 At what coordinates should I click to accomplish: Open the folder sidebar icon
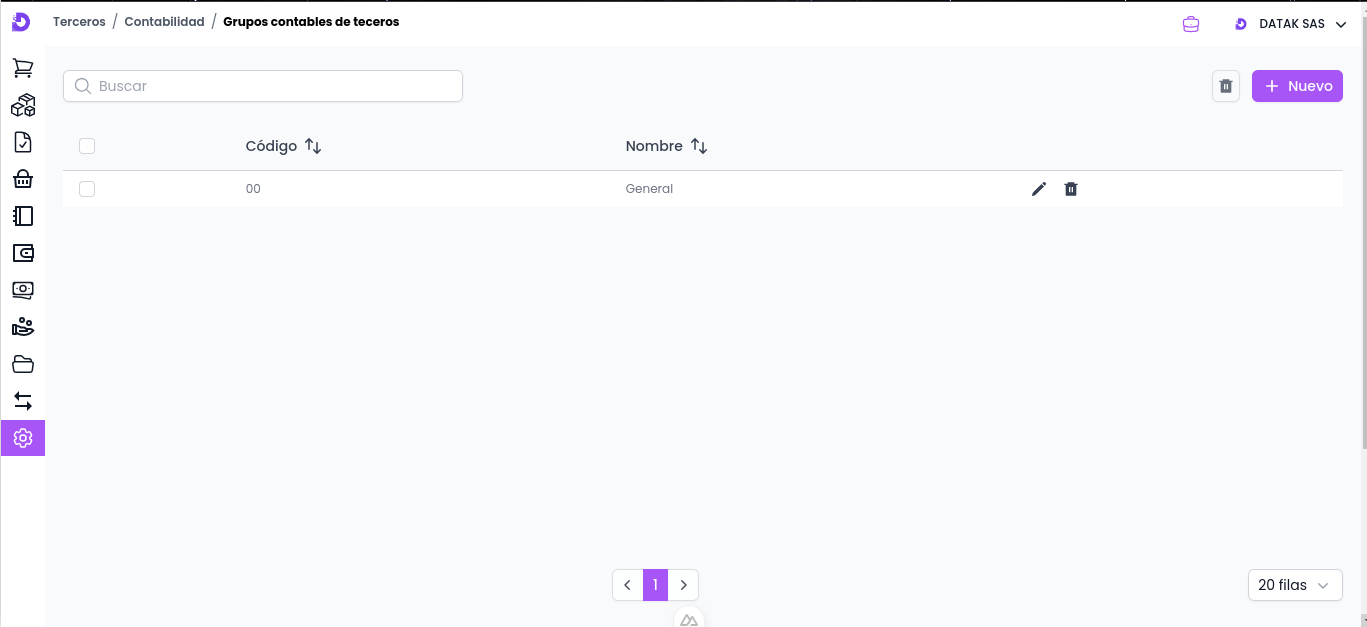[22, 364]
